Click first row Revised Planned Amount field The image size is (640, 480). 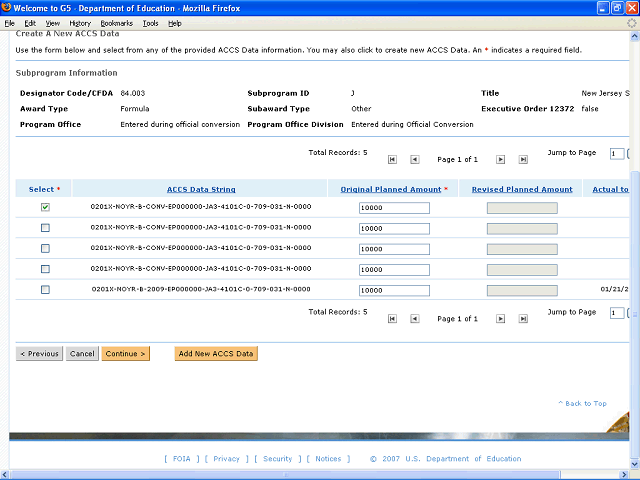522,208
